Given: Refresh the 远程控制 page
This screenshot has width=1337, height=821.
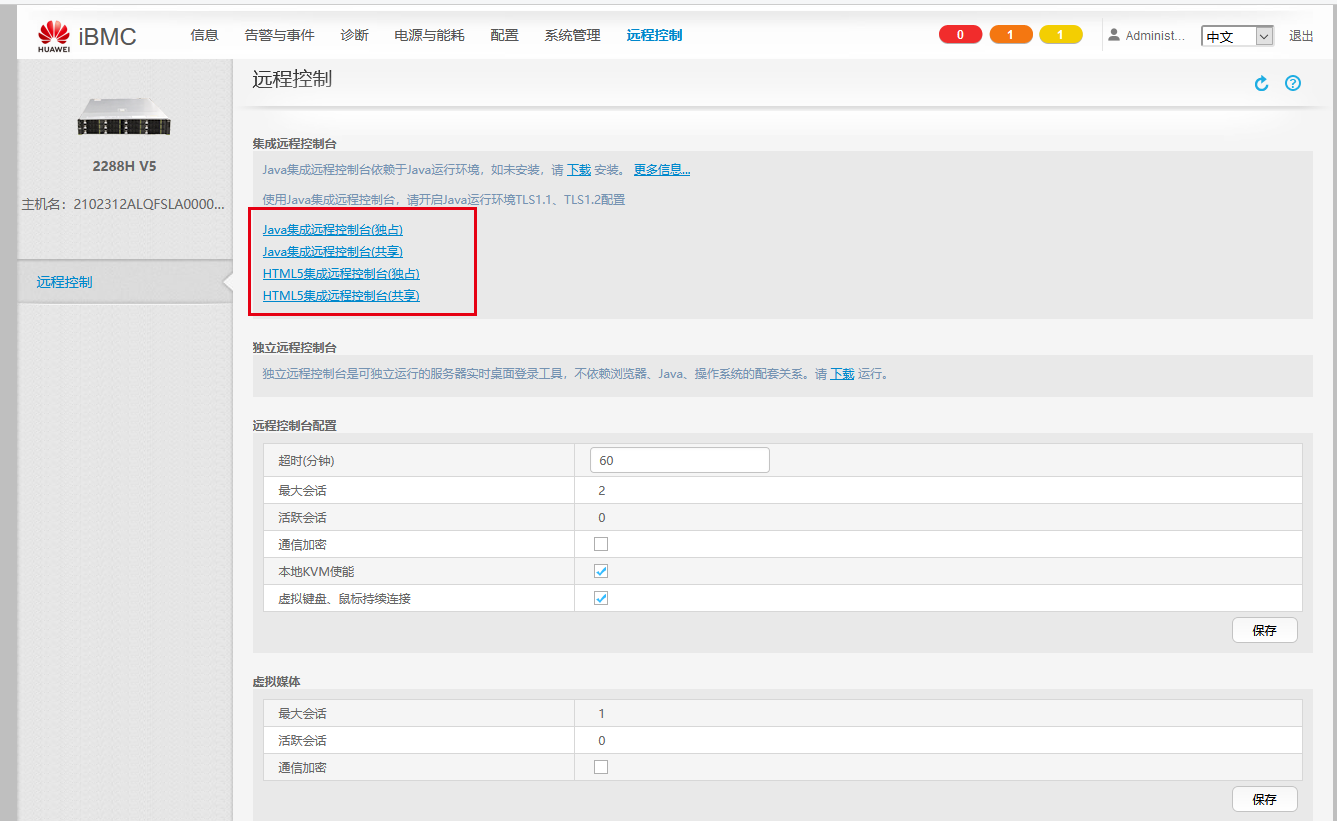Looking at the screenshot, I should click(x=1260, y=83).
